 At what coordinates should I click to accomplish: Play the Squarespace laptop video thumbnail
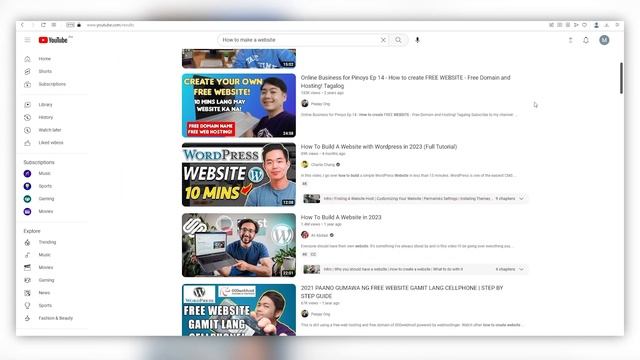[239, 245]
